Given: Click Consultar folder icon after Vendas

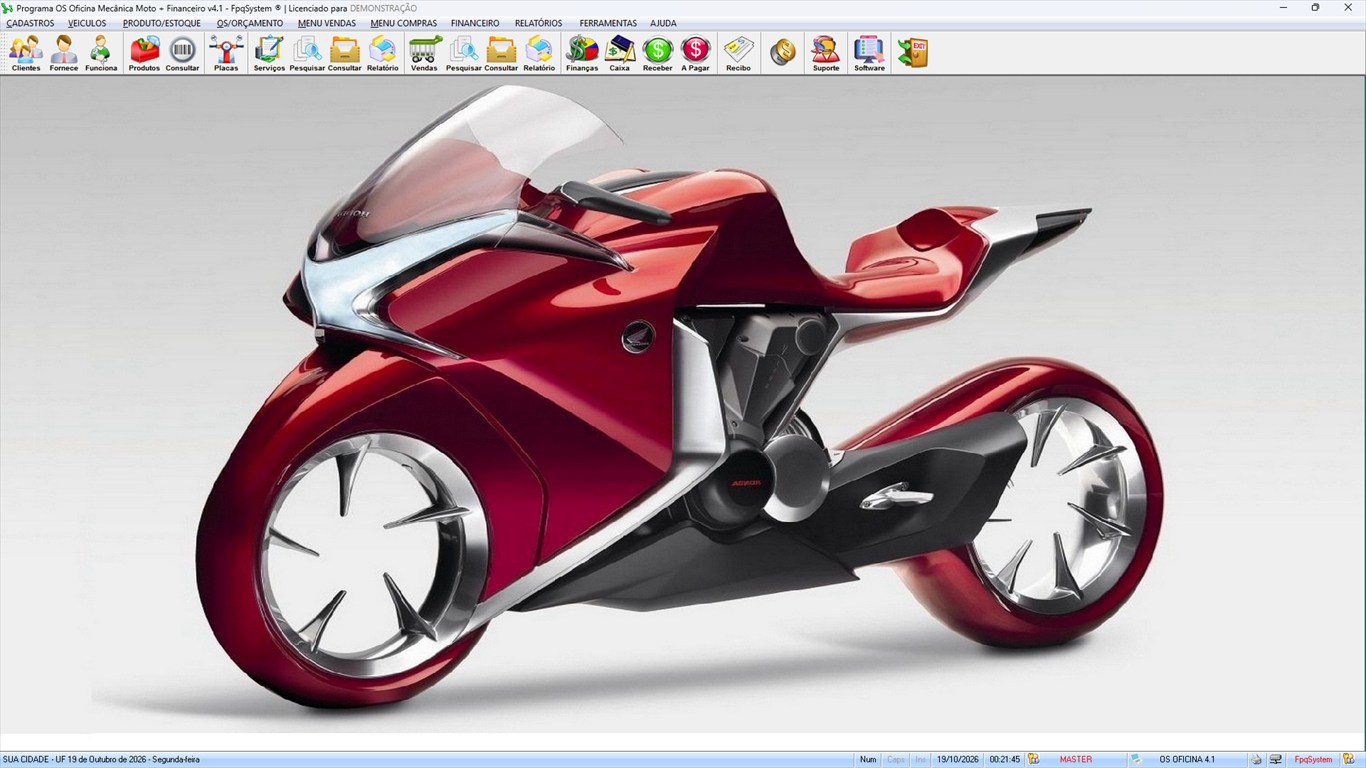Looking at the screenshot, I should click(501, 53).
